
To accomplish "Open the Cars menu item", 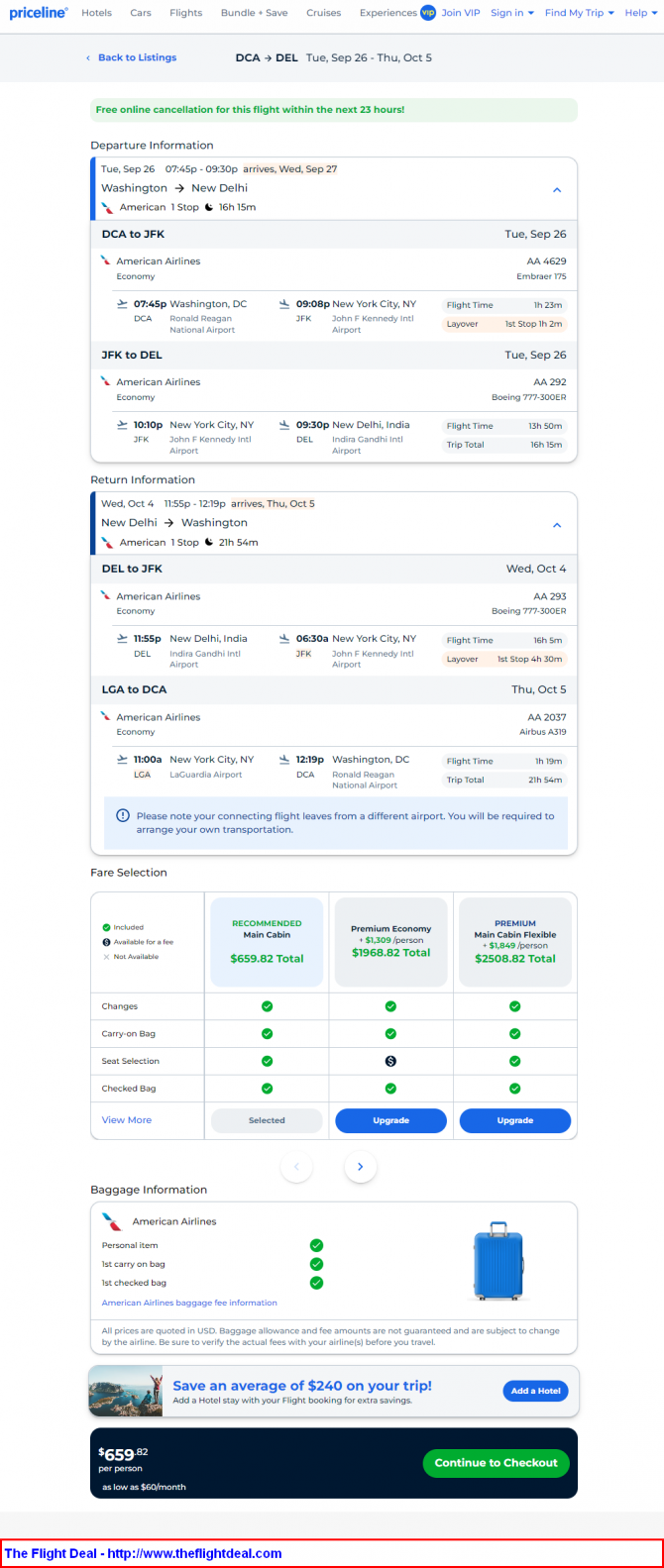I will [x=141, y=13].
